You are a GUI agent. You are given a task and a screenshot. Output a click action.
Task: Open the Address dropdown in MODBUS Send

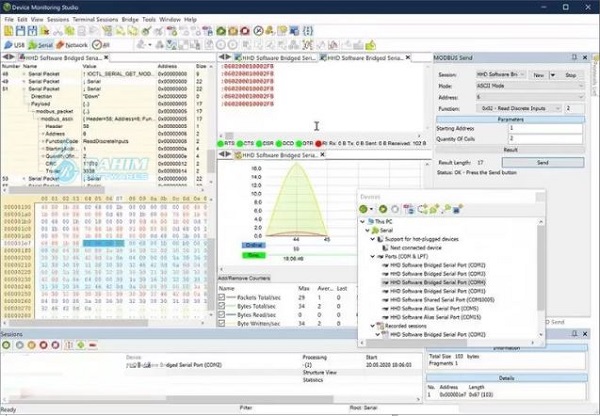pos(530,97)
